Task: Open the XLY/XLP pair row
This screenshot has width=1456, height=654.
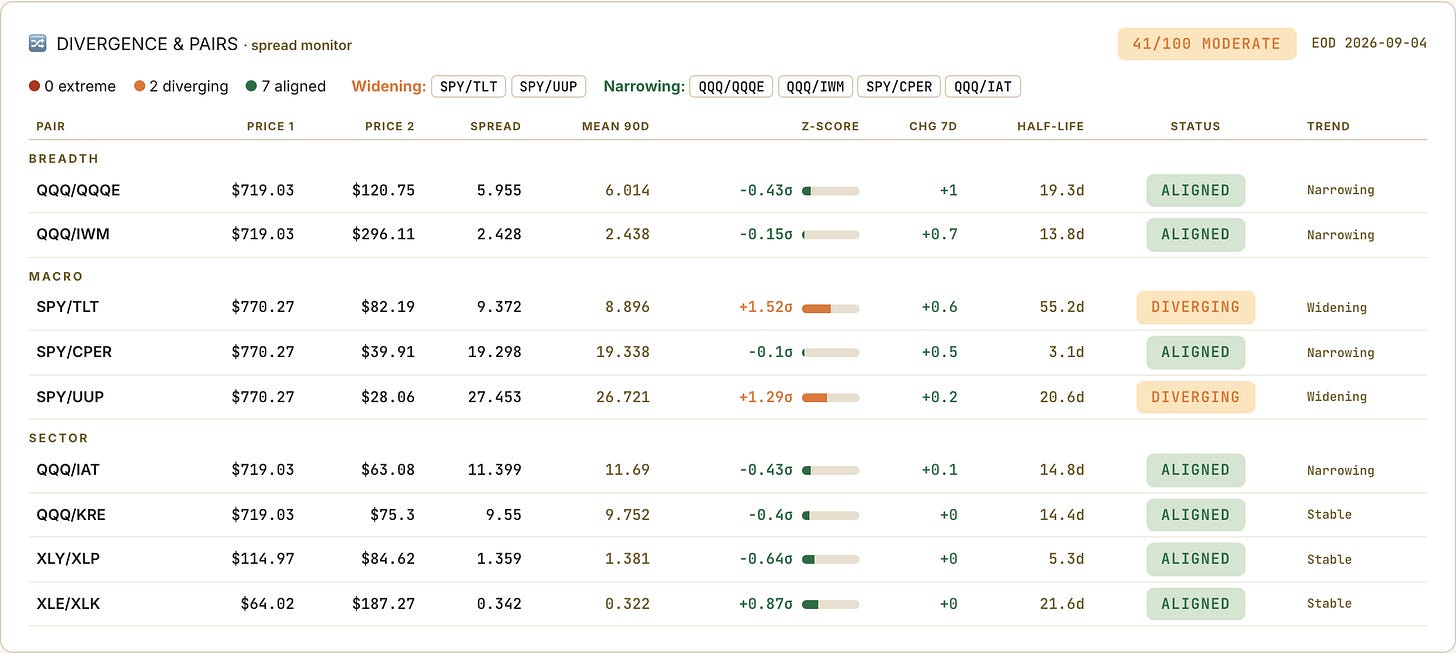Action: point(728,559)
